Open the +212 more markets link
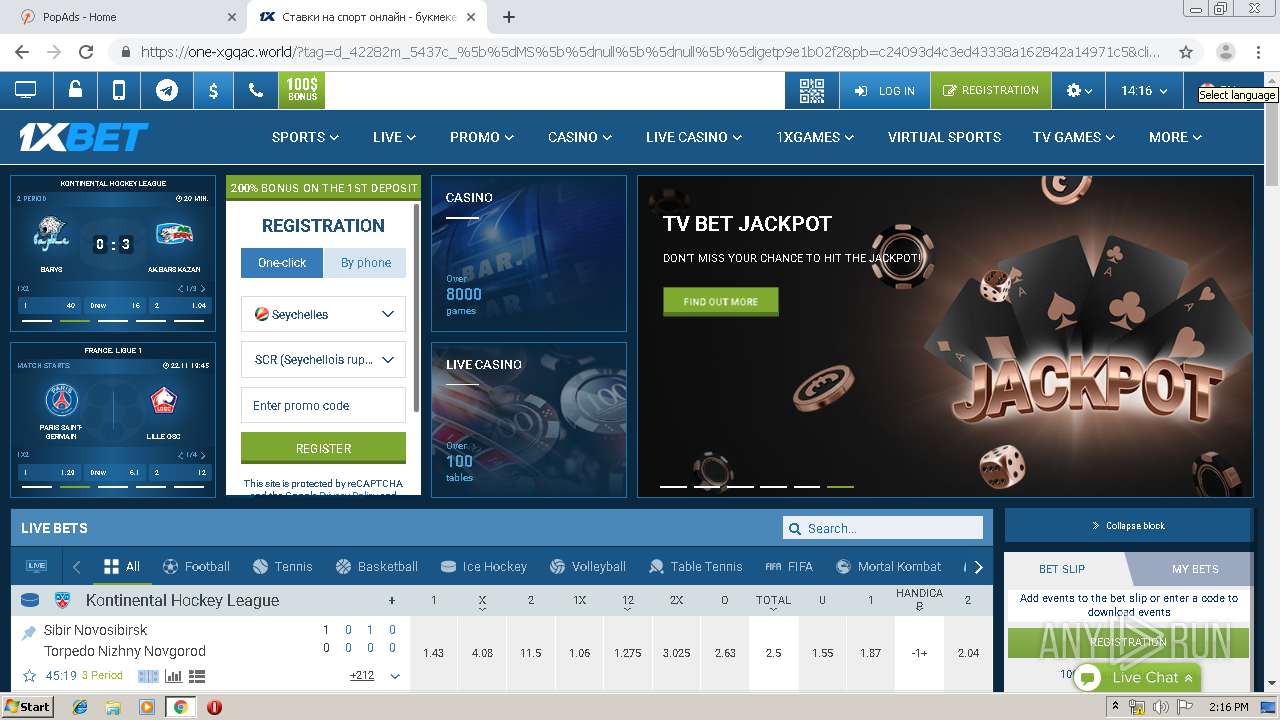This screenshot has width=1280, height=720. click(x=362, y=676)
